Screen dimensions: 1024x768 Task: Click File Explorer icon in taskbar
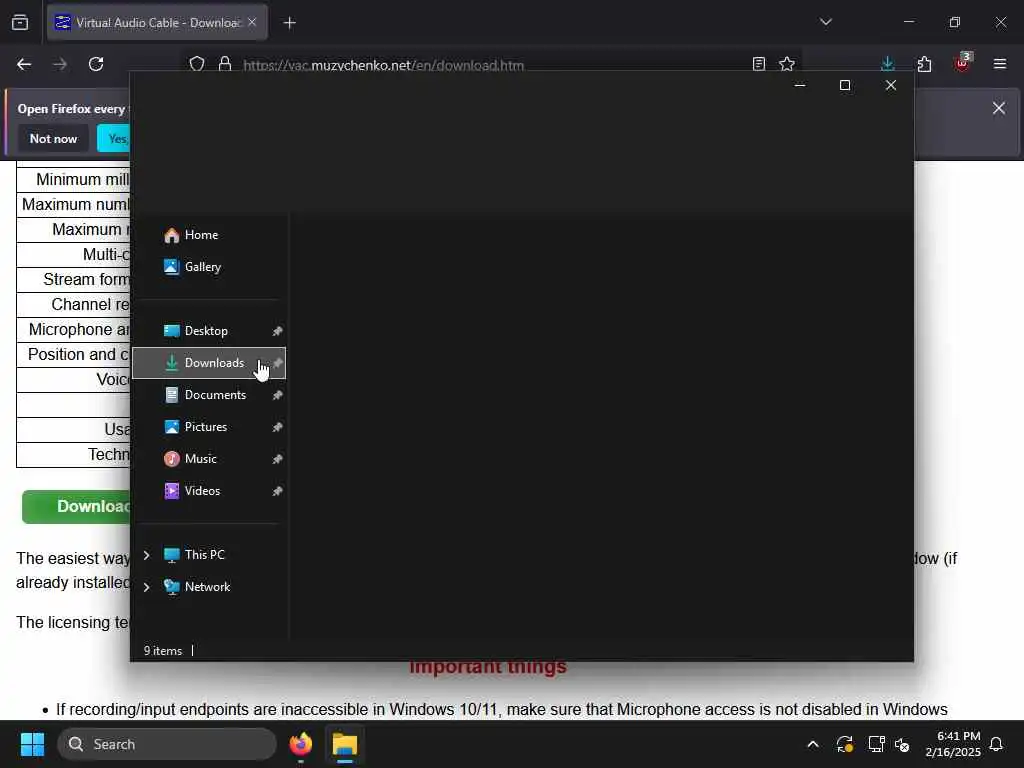click(345, 744)
